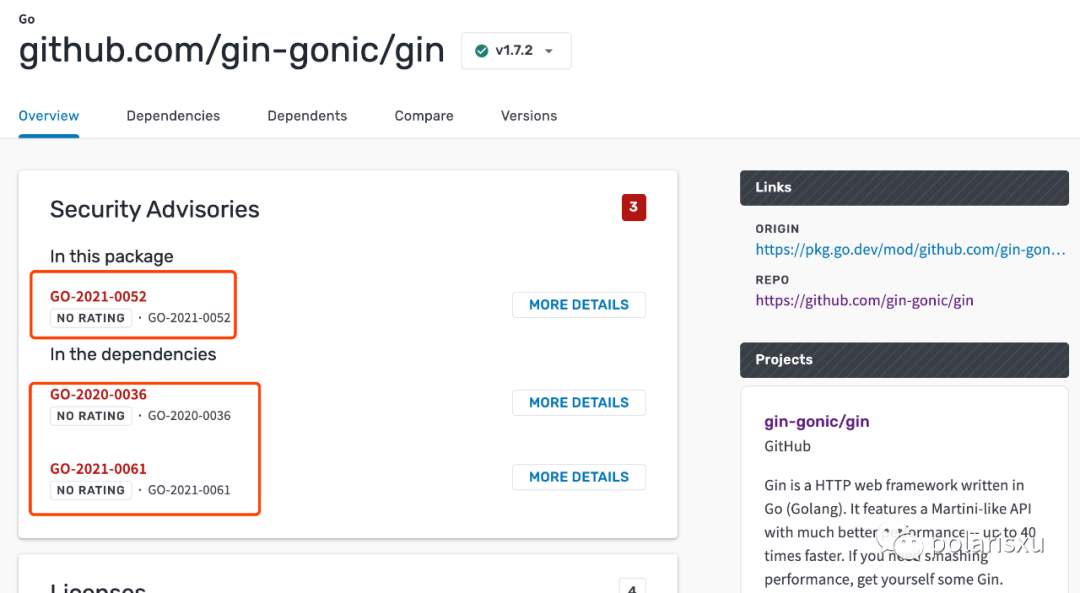Open the Dependencies tab
1080x593 pixels.
(x=173, y=116)
